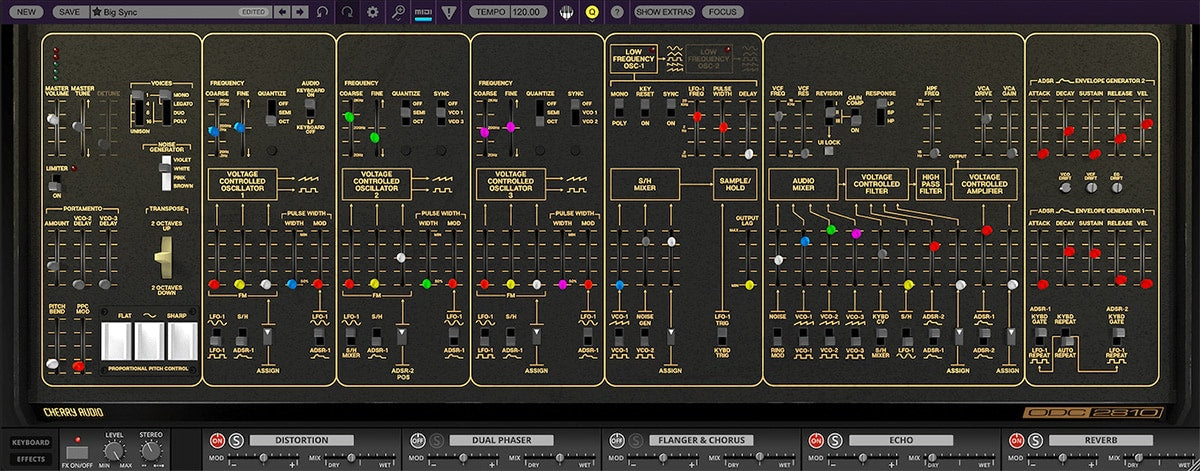Click the FOCUS button
1200x471 pixels.
point(722,12)
